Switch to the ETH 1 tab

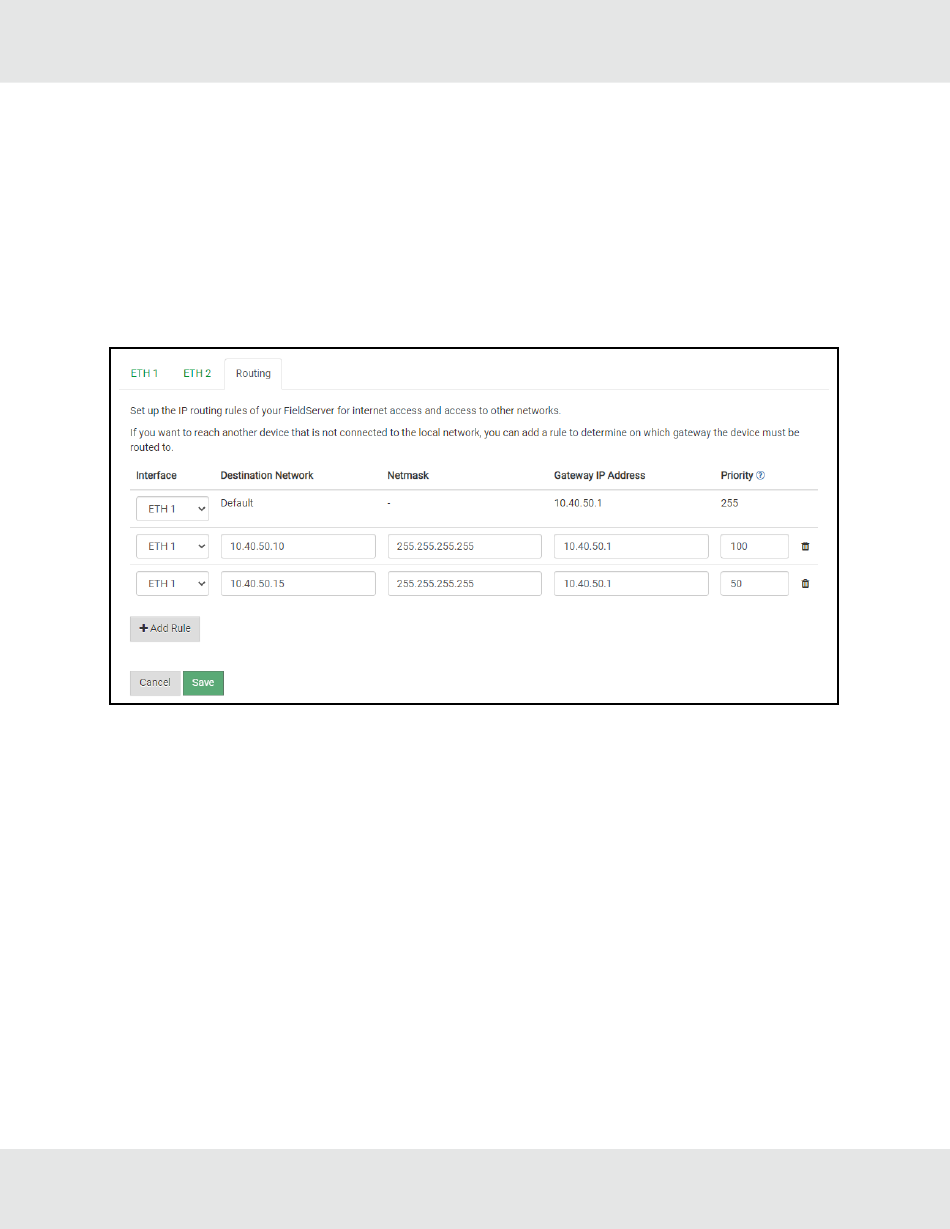click(x=144, y=374)
